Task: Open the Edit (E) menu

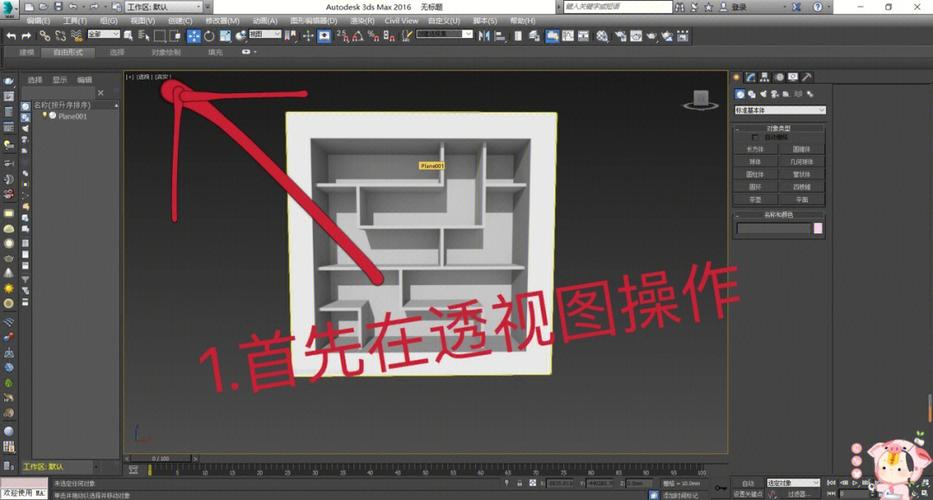Action: coord(39,21)
